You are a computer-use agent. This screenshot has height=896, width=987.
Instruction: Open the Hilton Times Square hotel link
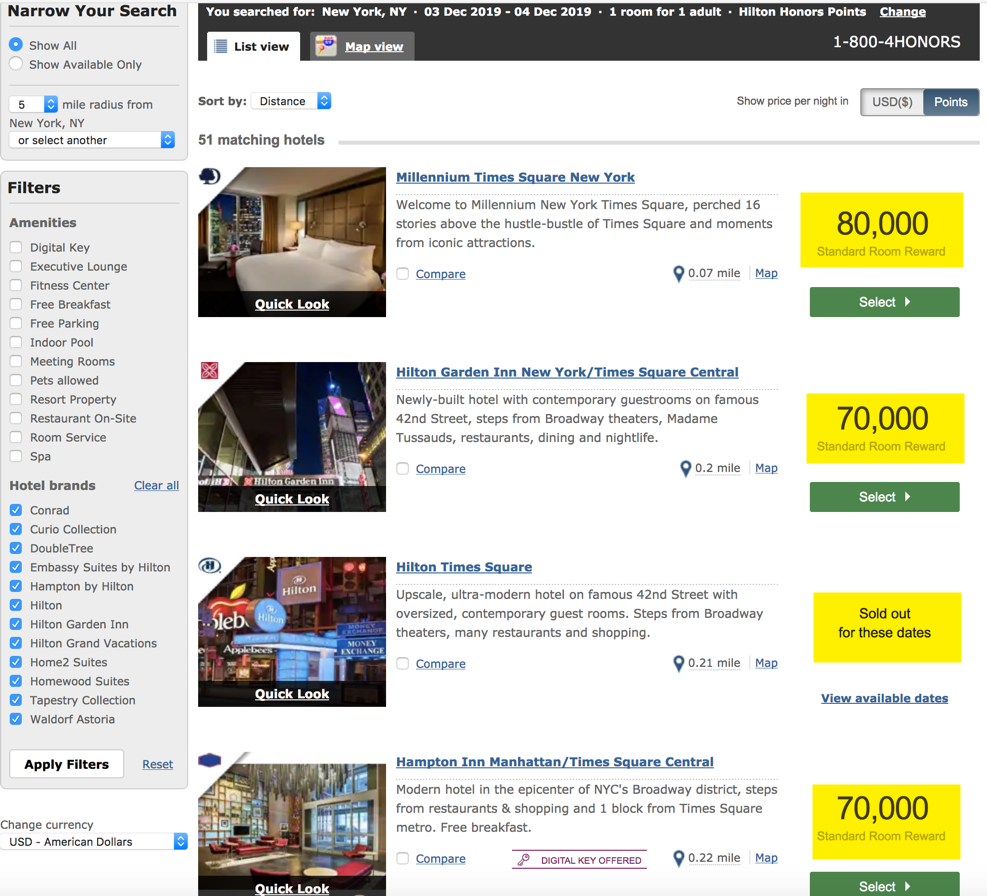(464, 567)
